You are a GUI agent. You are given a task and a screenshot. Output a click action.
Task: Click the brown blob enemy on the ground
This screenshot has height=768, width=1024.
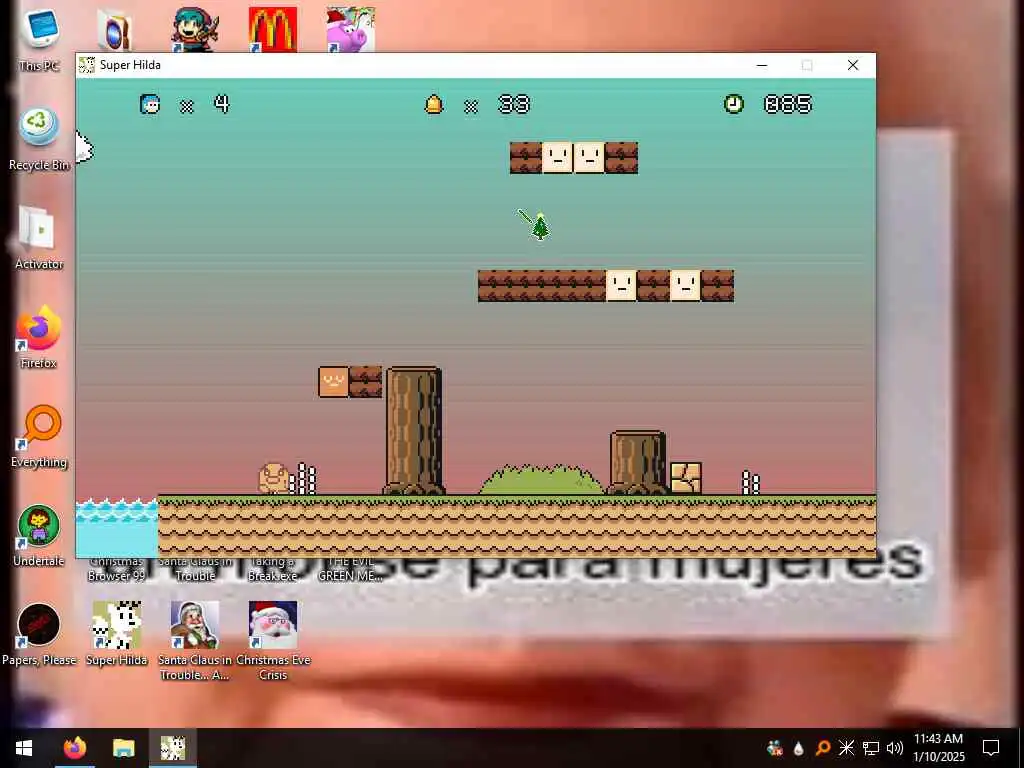point(274,479)
